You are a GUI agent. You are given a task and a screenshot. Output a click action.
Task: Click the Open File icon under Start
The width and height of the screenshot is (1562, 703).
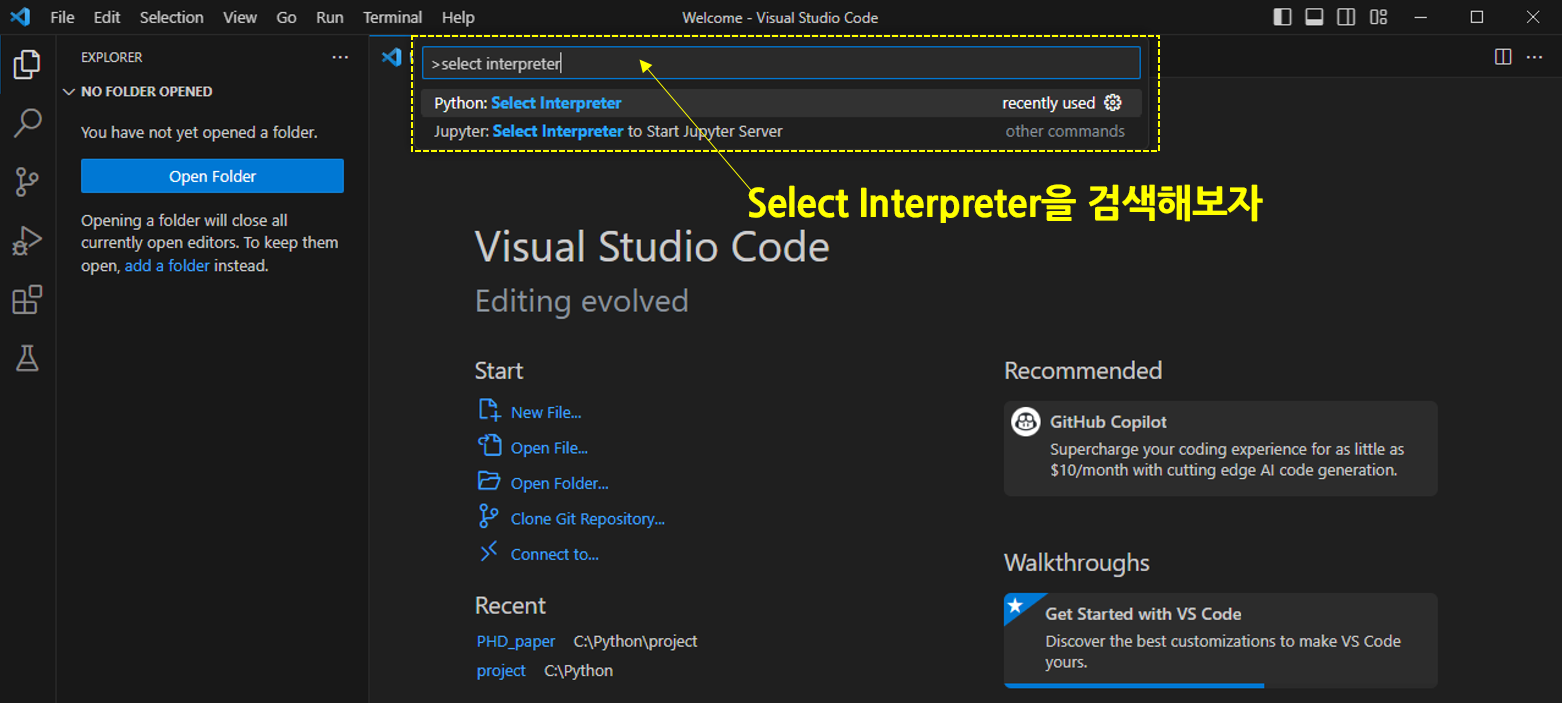tap(489, 446)
